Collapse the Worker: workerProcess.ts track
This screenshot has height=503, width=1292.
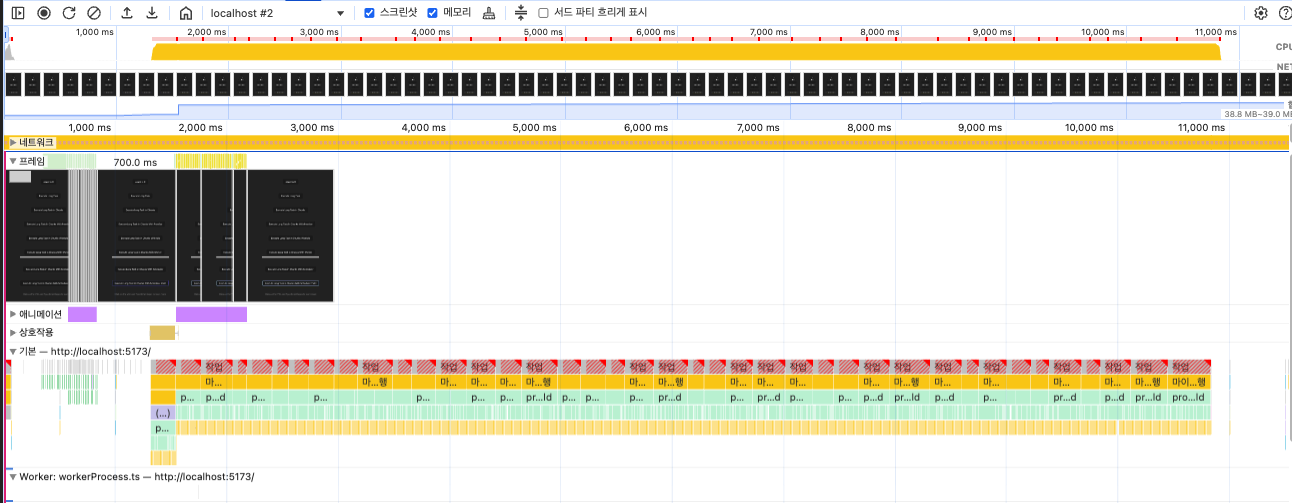(13, 477)
